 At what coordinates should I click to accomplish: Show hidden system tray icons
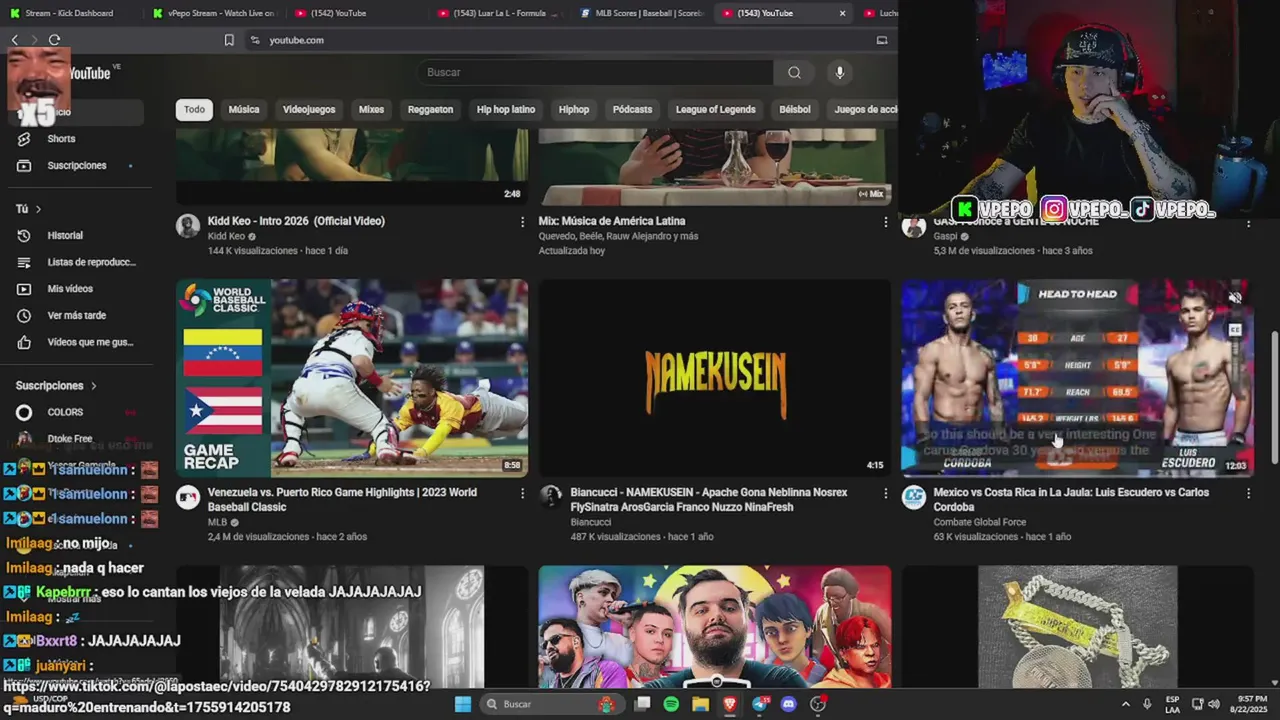point(1126,704)
